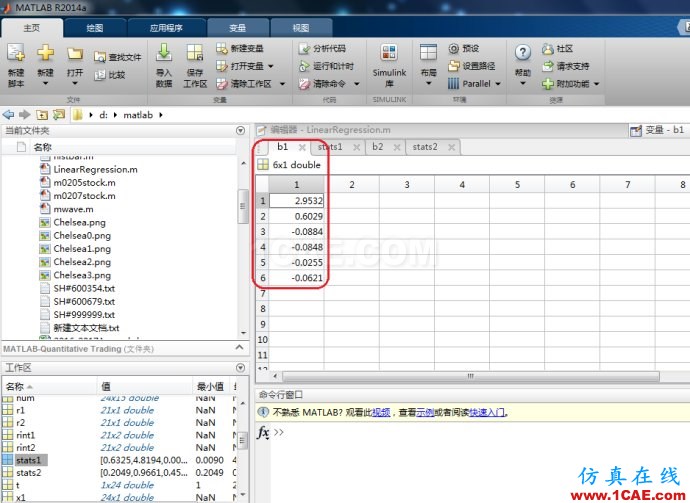Screen dimensions: 690x503
Task: Select Chelsea.png in the file list
Action: click(x=80, y=222)
